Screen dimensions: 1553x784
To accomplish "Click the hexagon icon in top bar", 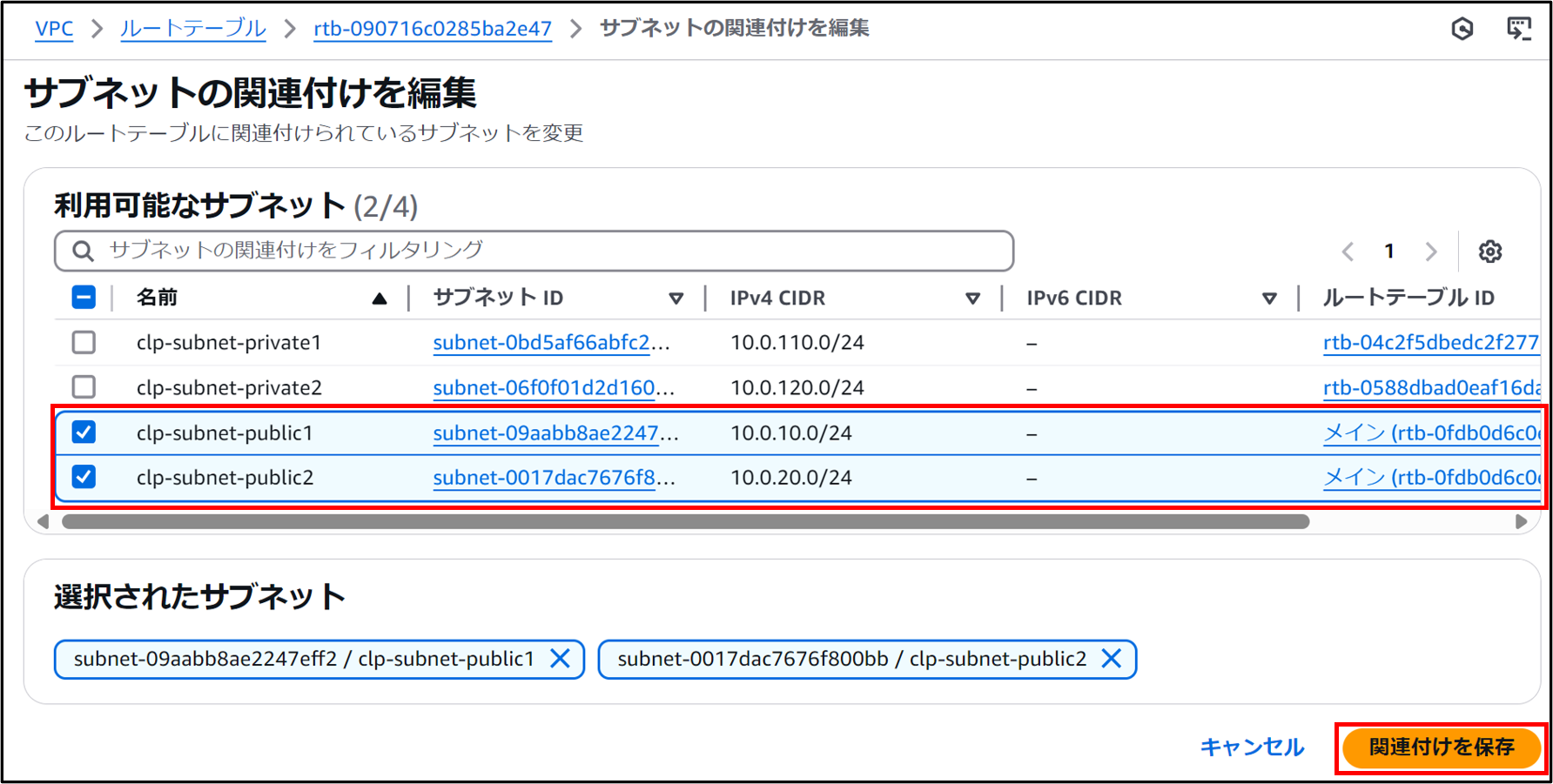I will click(x=1462, y=29).
